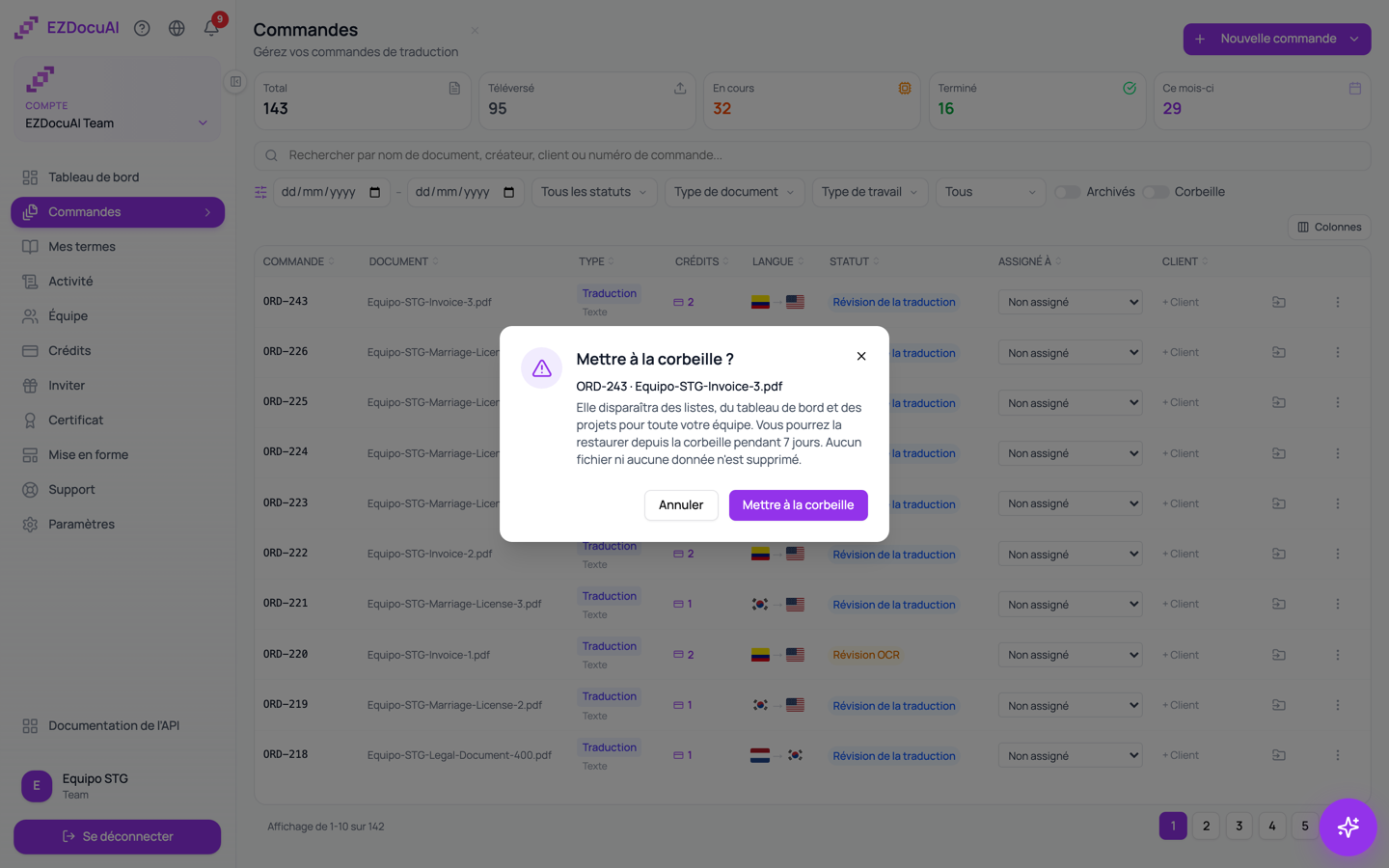Toggle the Corbeille switch

click(x=1155, y=192)
